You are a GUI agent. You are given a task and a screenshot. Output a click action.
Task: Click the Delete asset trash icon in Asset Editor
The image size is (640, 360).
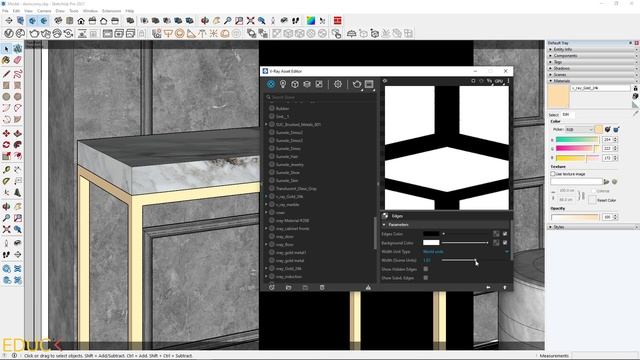point(322,287)
